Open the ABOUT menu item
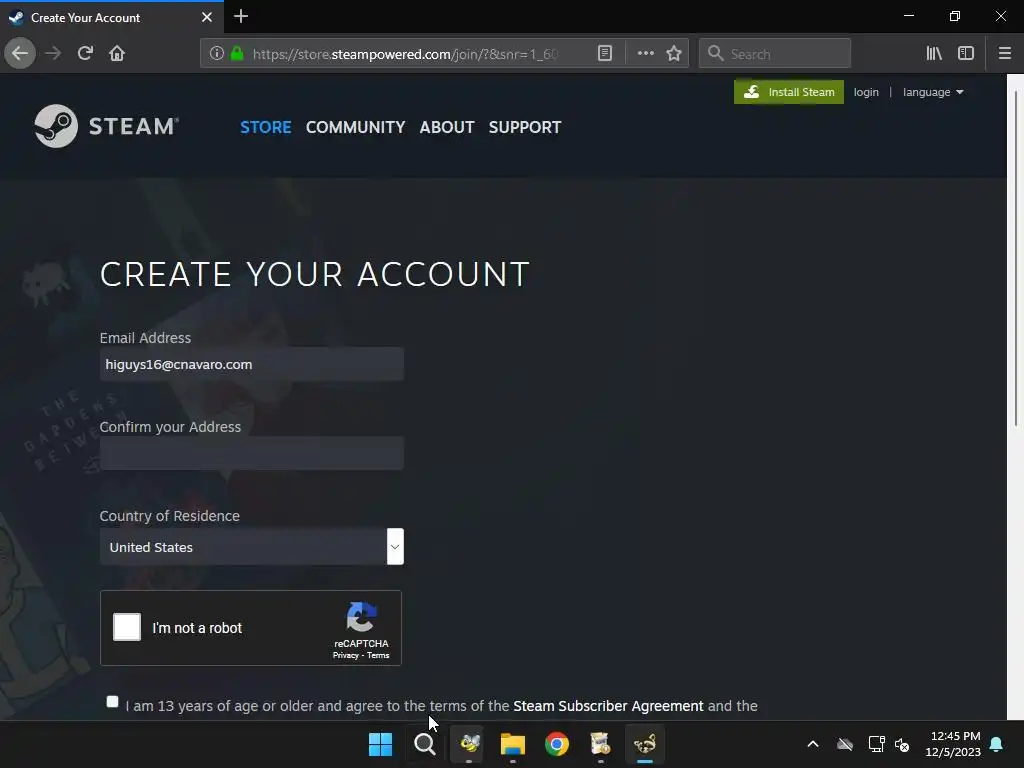 [447, 127]
